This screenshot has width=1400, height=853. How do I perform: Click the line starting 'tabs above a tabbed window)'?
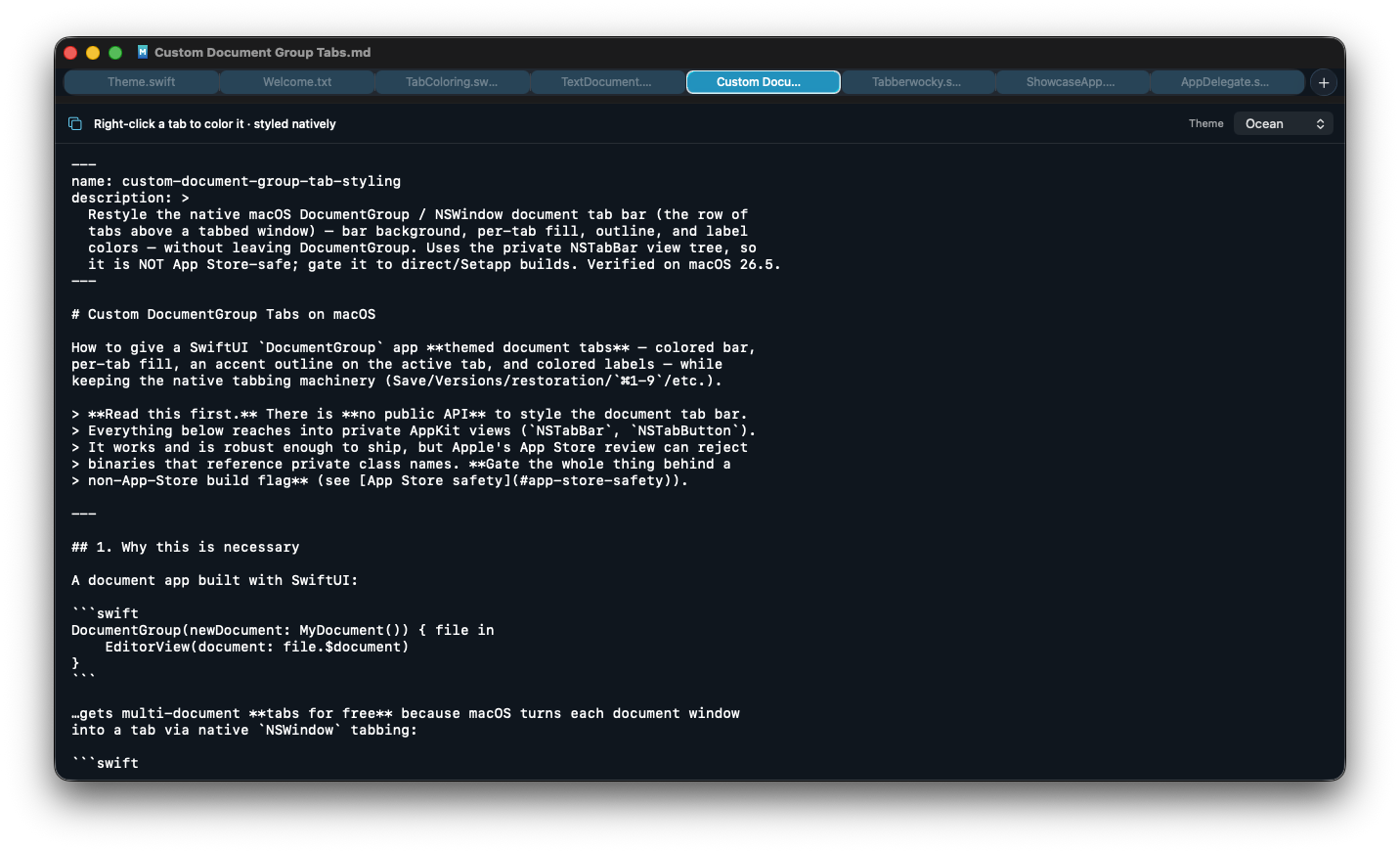[417, 231]
